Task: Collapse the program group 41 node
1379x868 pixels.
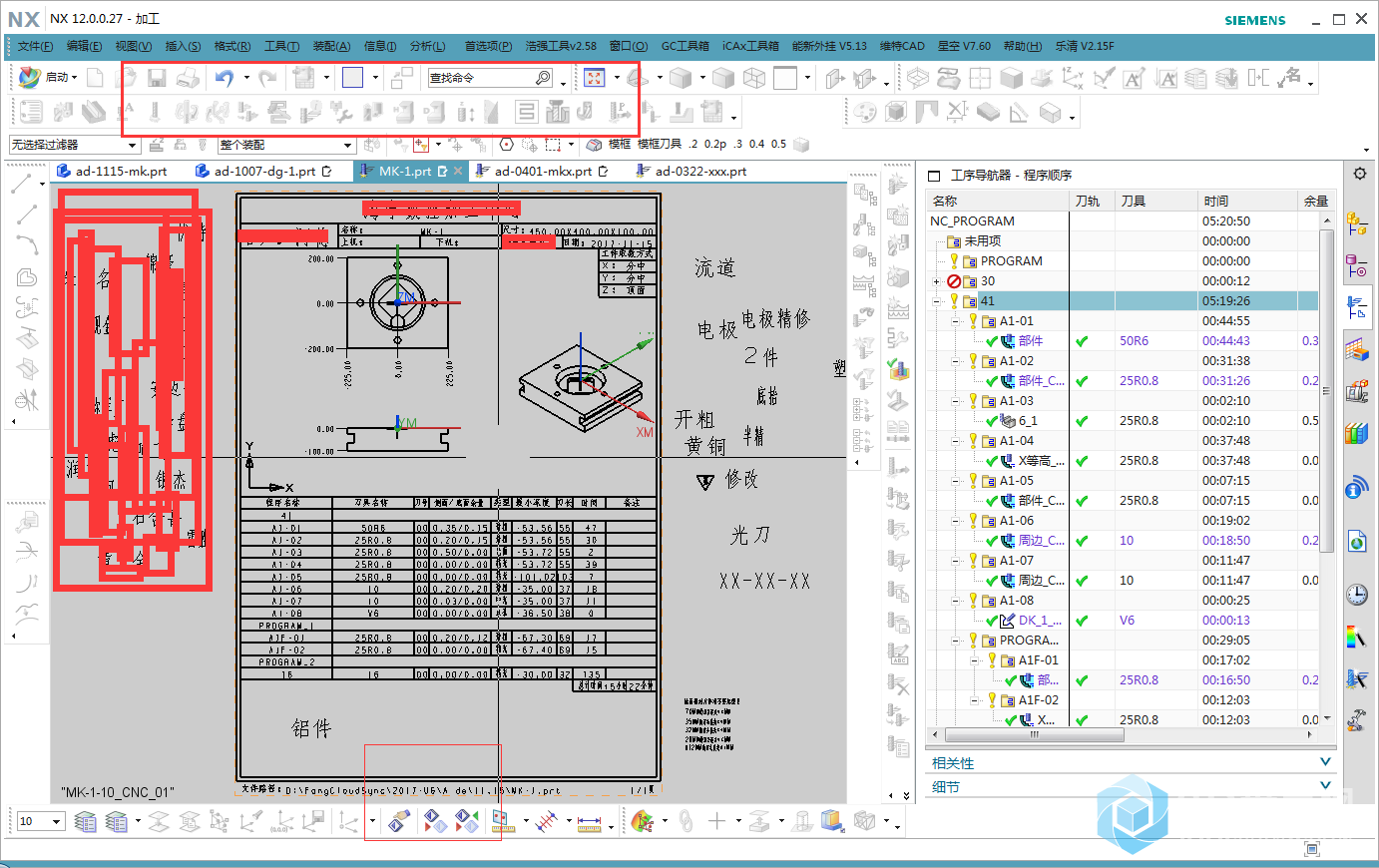Action: [x=936, y=301]
